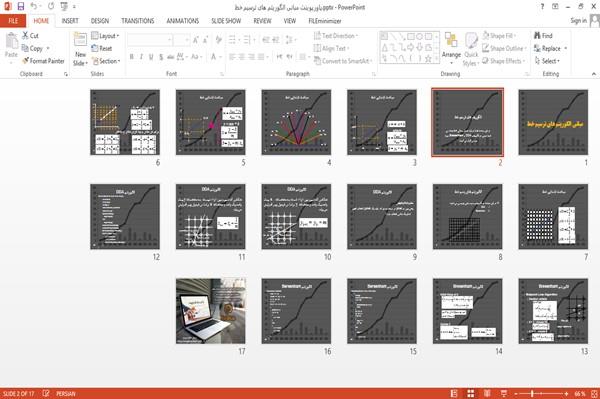
Task: Switch to Reading View in status bar
Action: click(x=487, y=393)
